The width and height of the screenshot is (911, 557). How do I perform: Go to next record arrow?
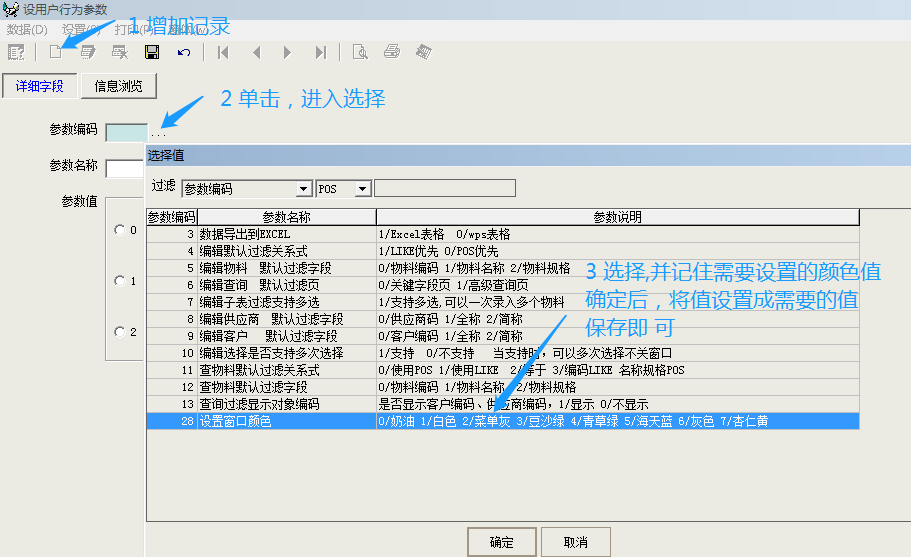pos(288,52)
